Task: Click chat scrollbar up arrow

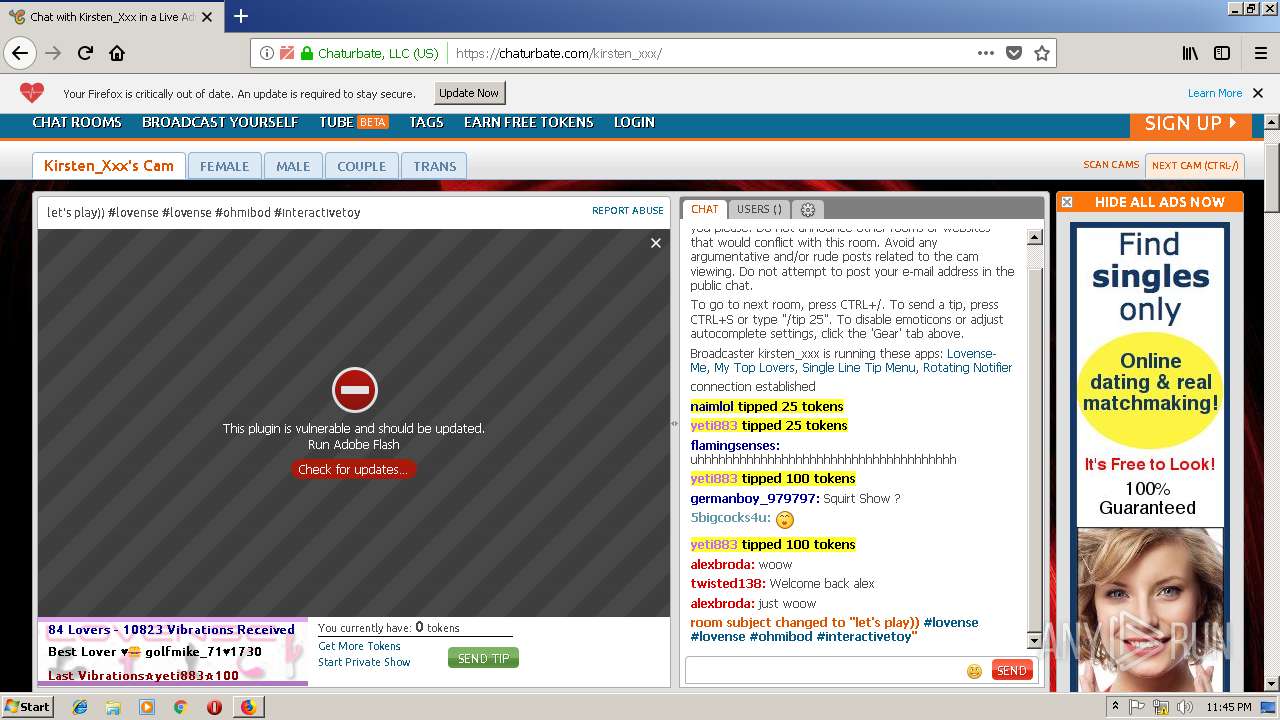Action: click(x=1035, y=237)
